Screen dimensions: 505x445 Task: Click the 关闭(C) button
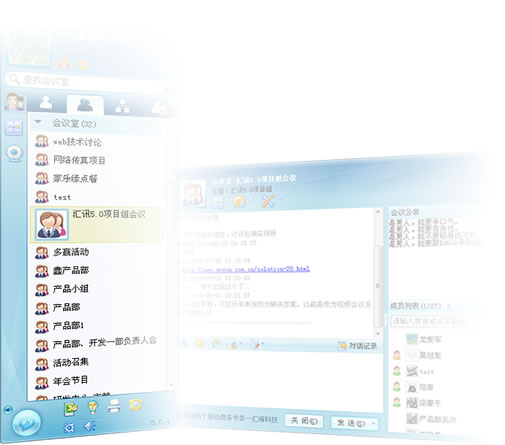(304, 421)
